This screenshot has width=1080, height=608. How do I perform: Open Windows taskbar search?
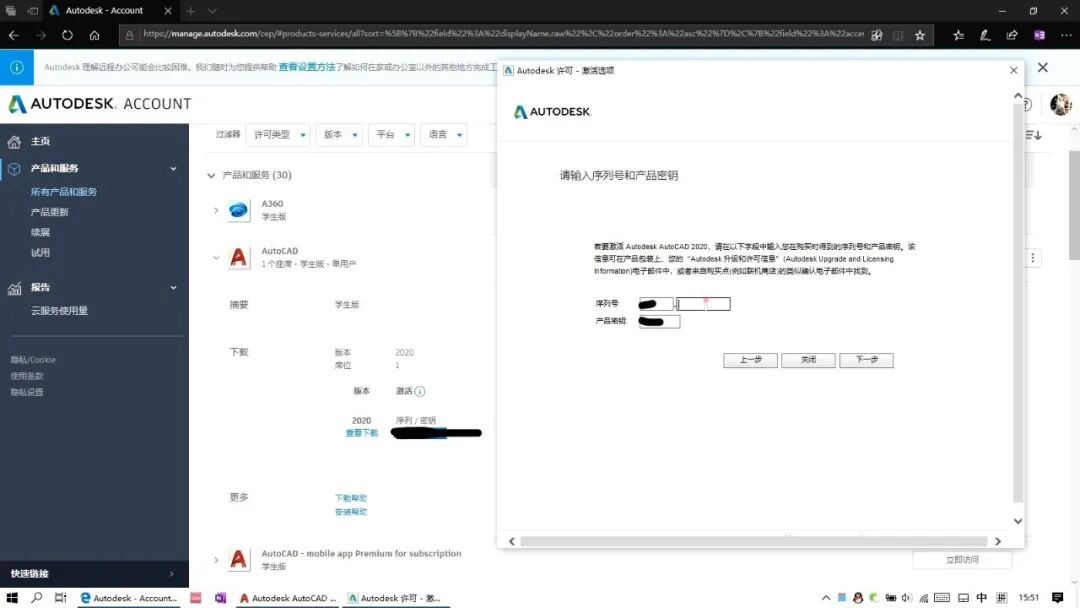coord(37,598)
